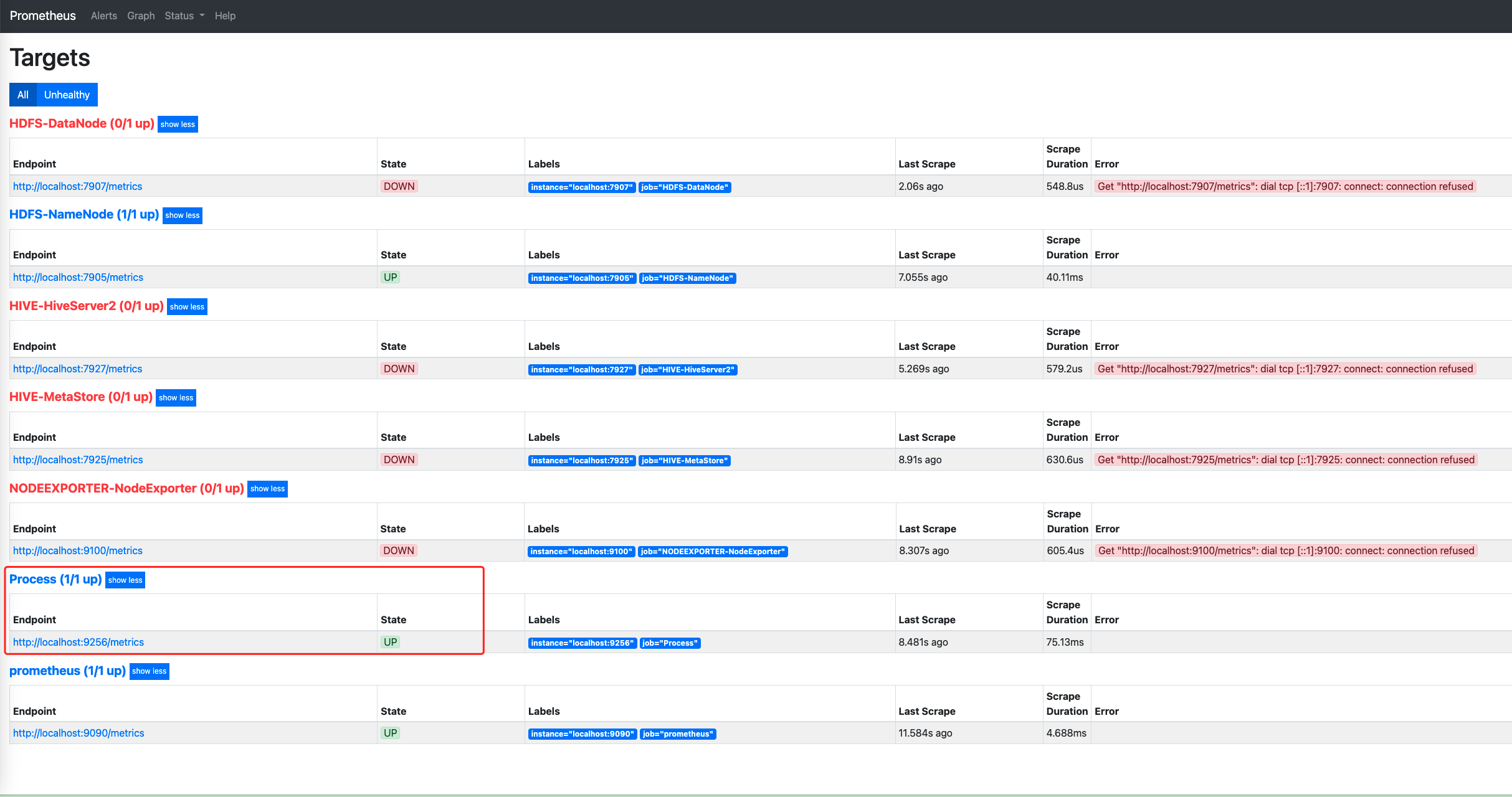Collapse the prometheus target group
Viewport: 1512px width, 797px height.
pyautogui.click(x=149, y=671)
